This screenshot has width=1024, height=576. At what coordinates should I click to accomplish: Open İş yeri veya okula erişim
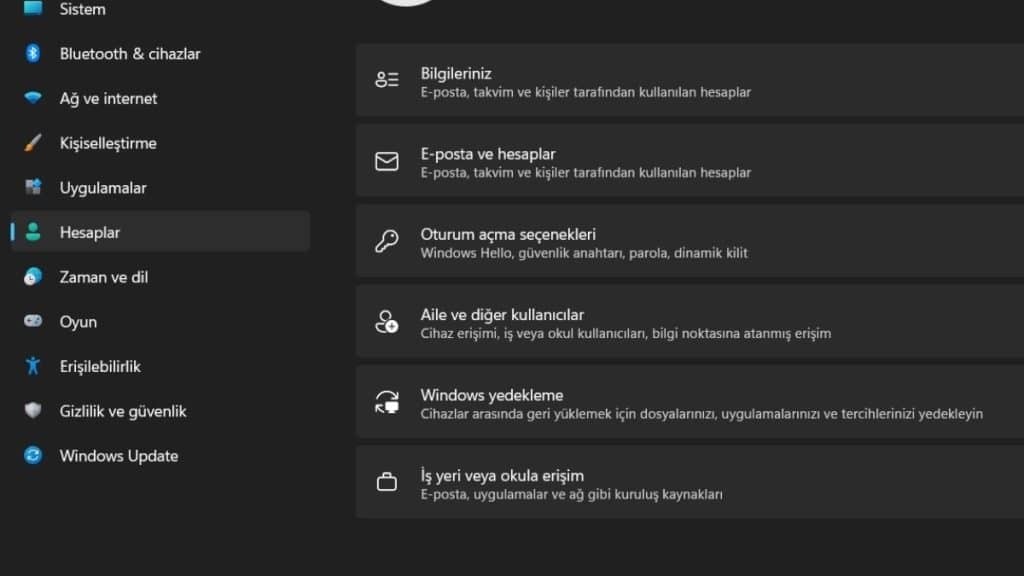690,483
